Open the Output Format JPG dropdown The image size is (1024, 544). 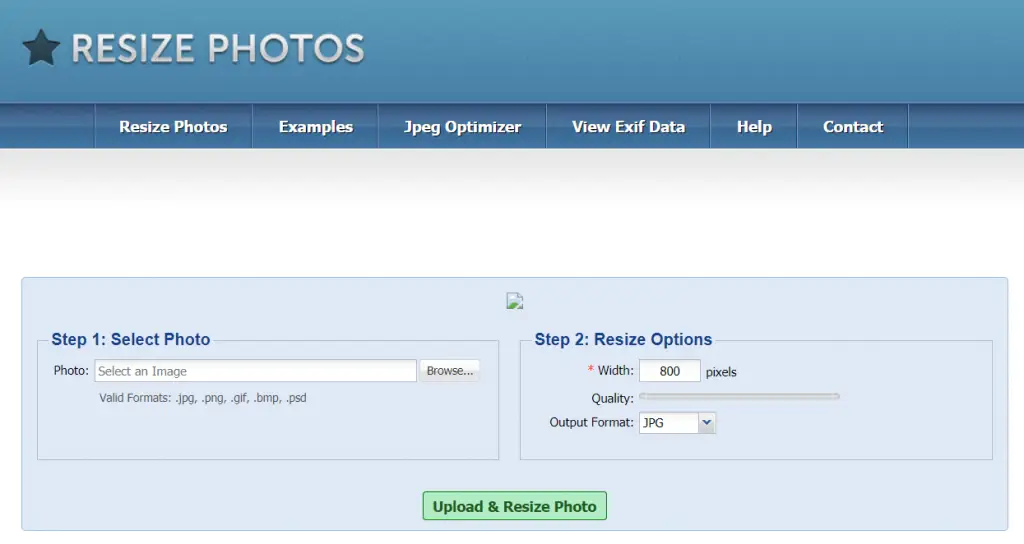pos(677,423)
